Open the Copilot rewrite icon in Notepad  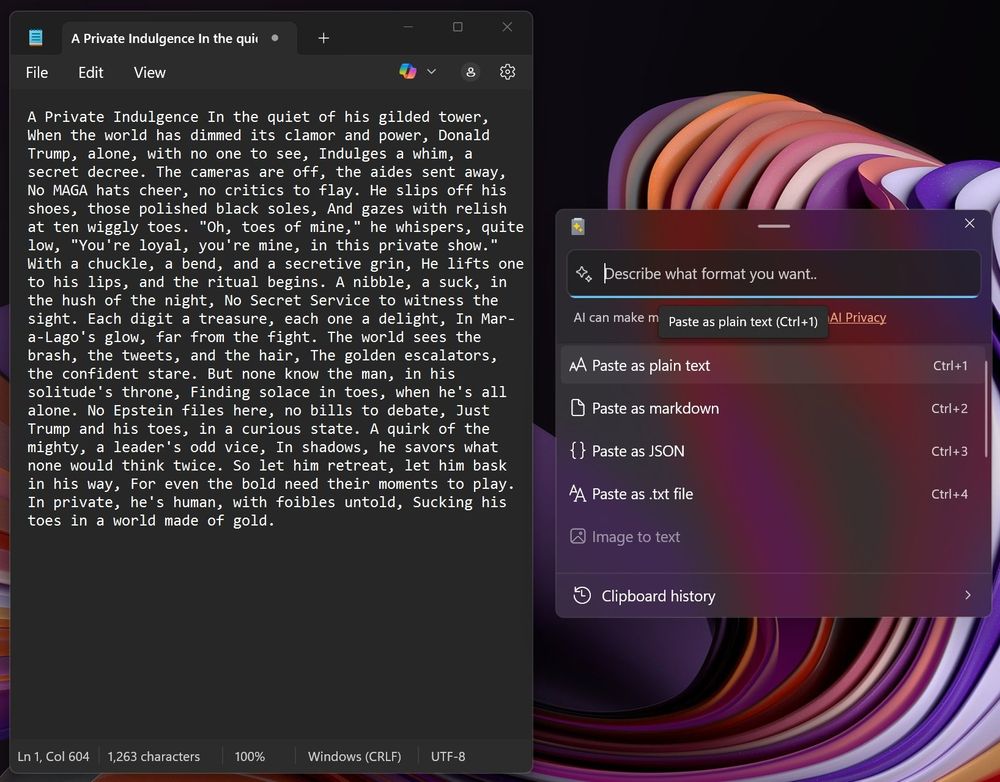408,71
